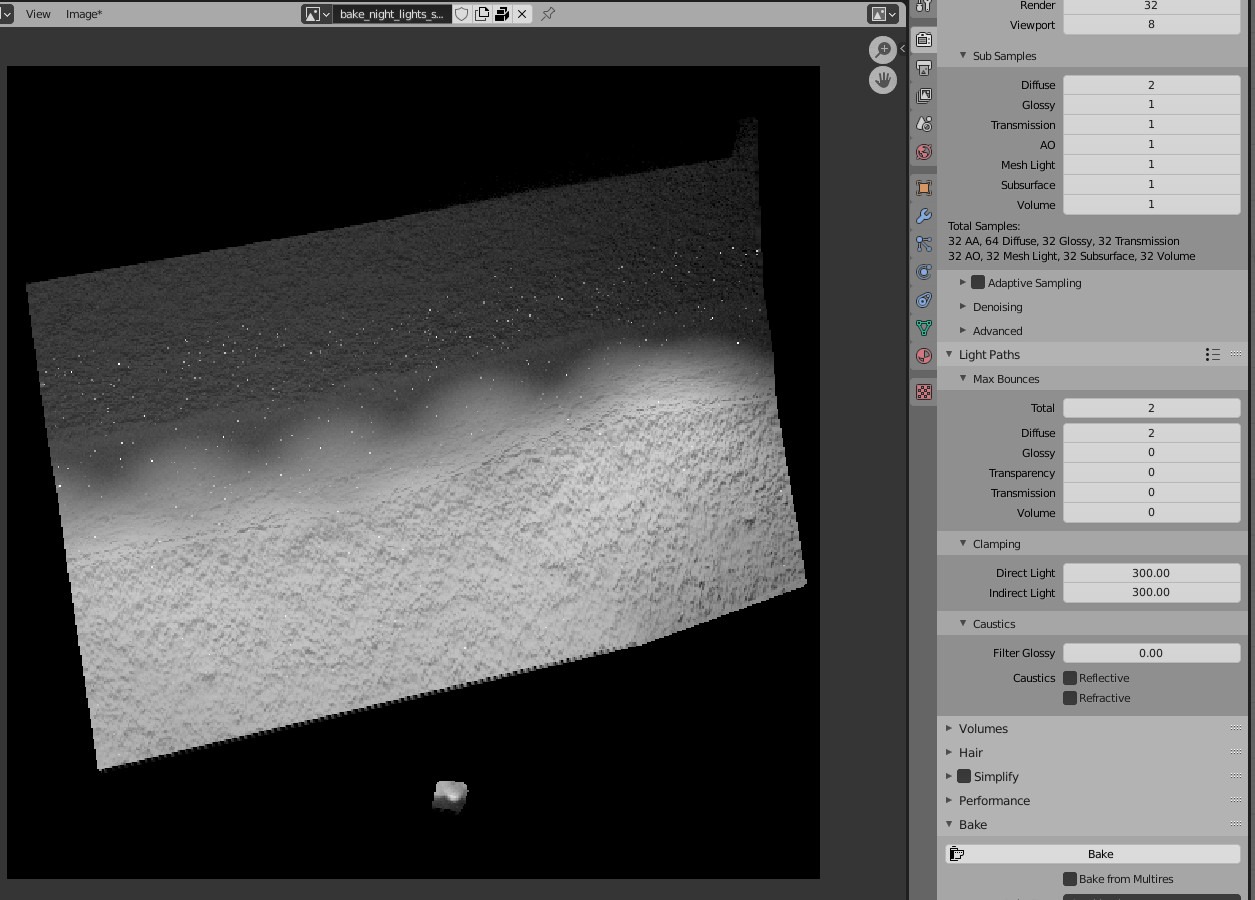The image size is (1255, 900).
Task: Adjust the Direct Light clamping slider
Action: [1152, 573]
